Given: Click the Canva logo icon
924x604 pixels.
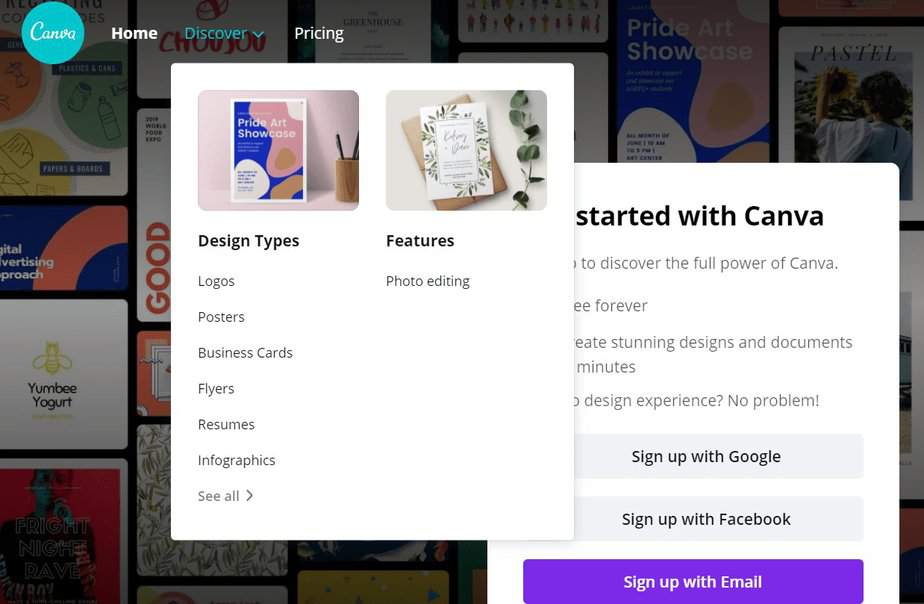Looking at the screenshot, I should pos(53,32).
